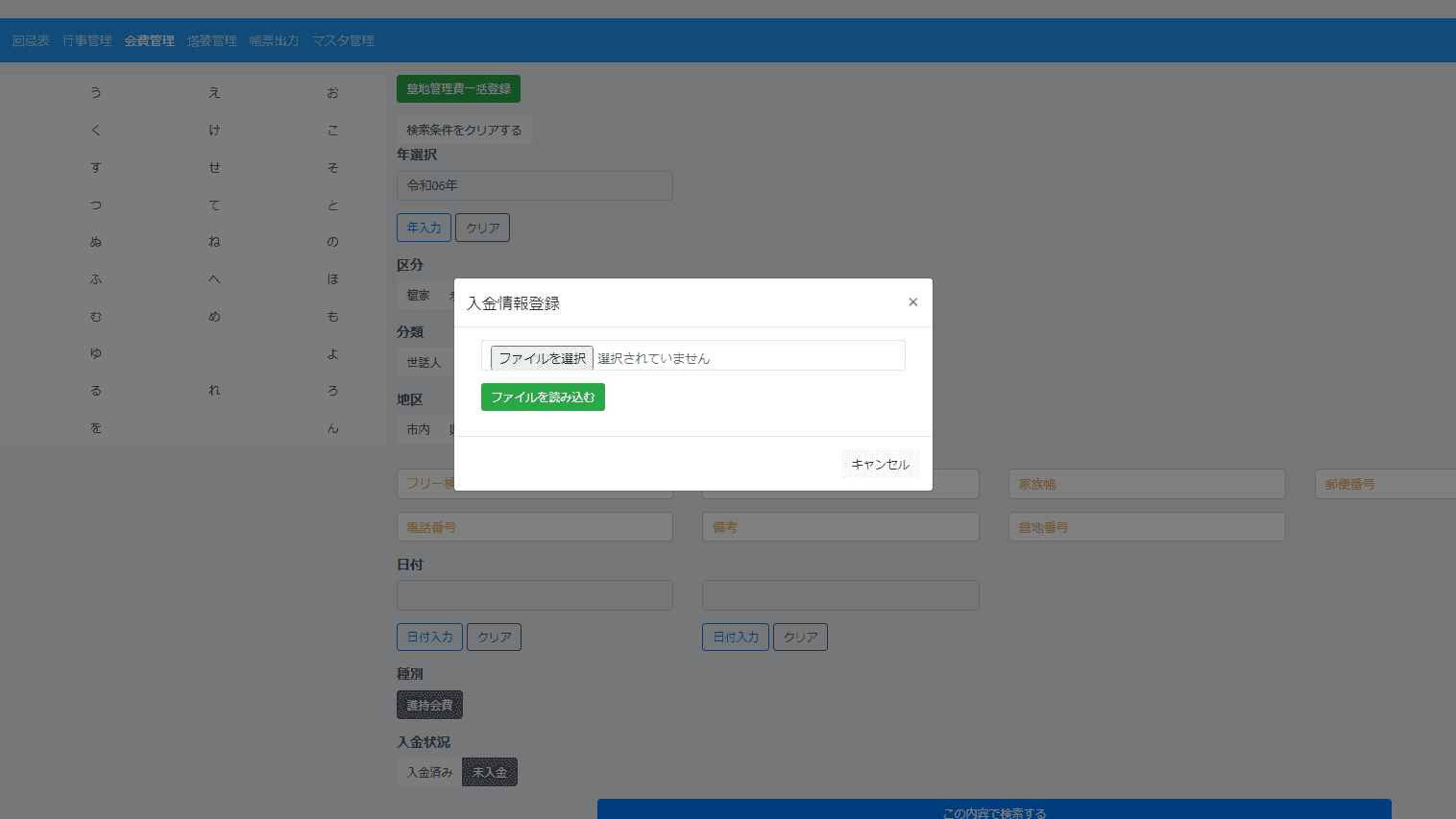This screenshot has height=819, width=1456.
Task: Toggle the 入金済み payment status filter
Action: tap(429, 772)
